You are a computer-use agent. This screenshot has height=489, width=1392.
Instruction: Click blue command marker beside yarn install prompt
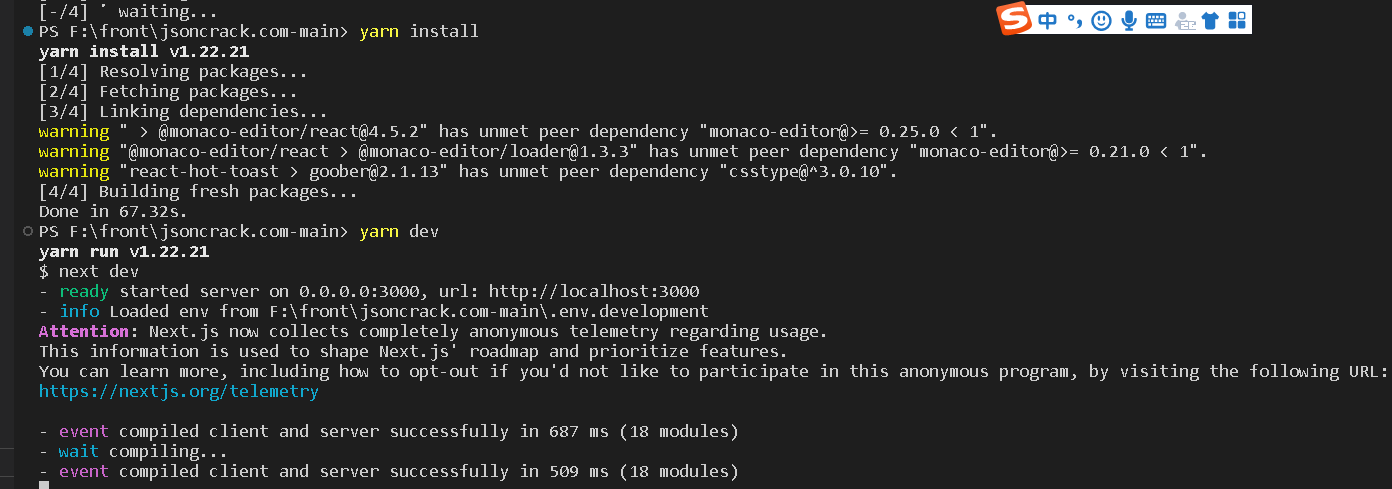[27, 32]
